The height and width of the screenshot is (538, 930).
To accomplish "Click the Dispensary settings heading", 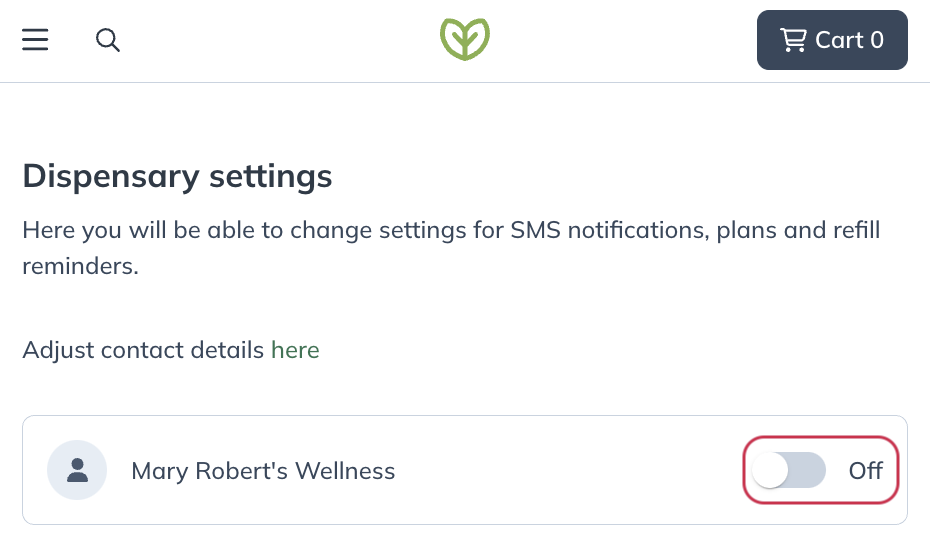I will tap(177, 176).
